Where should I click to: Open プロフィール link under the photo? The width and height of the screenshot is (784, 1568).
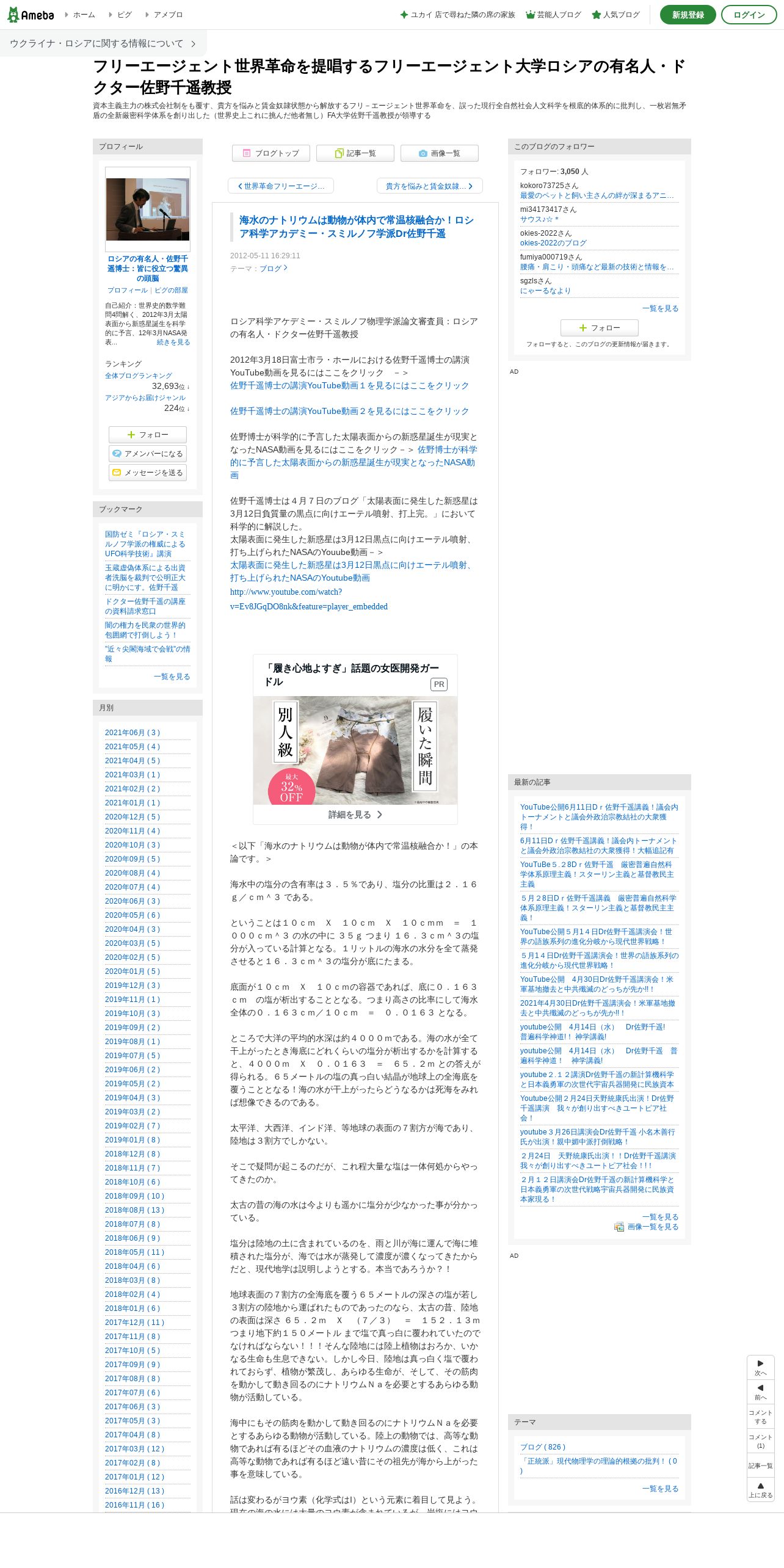[x=127, y=291]
